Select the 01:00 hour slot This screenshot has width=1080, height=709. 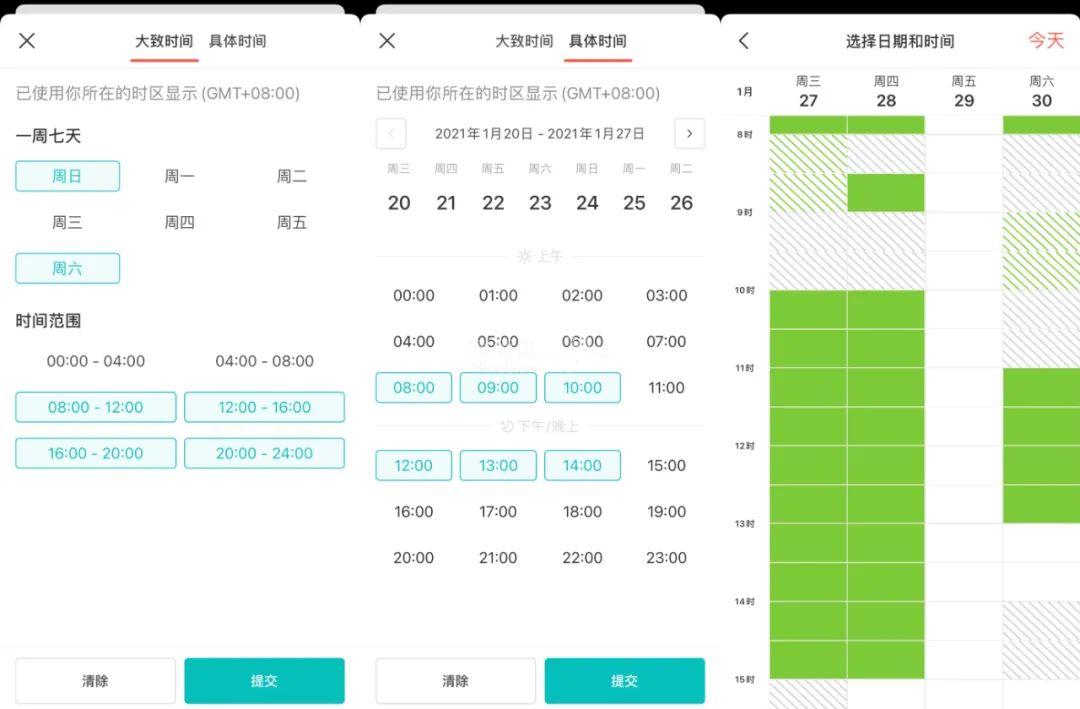point(498,296)
